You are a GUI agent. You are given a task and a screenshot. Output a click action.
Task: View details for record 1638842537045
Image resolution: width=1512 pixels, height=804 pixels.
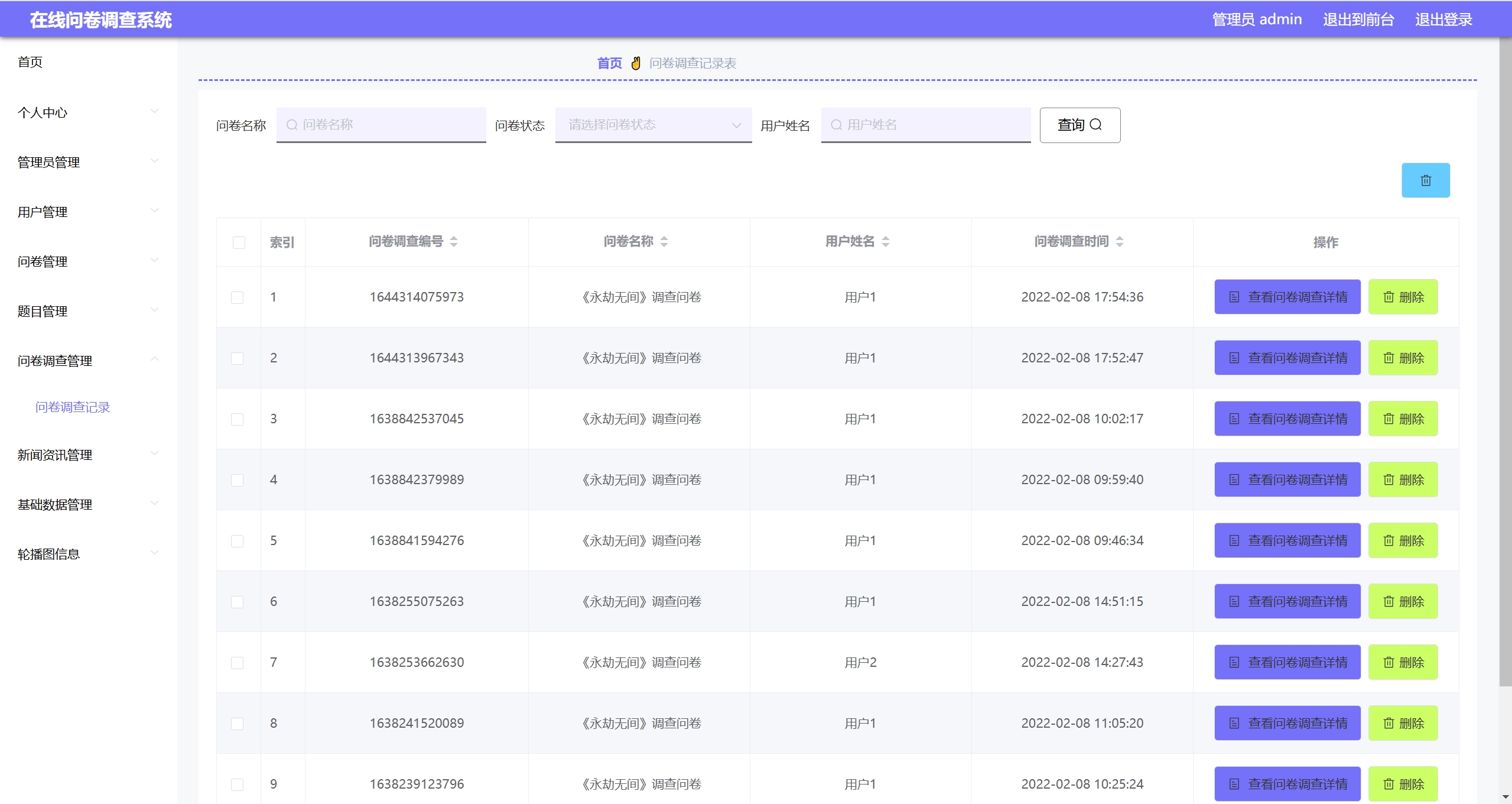[1287, 419]
